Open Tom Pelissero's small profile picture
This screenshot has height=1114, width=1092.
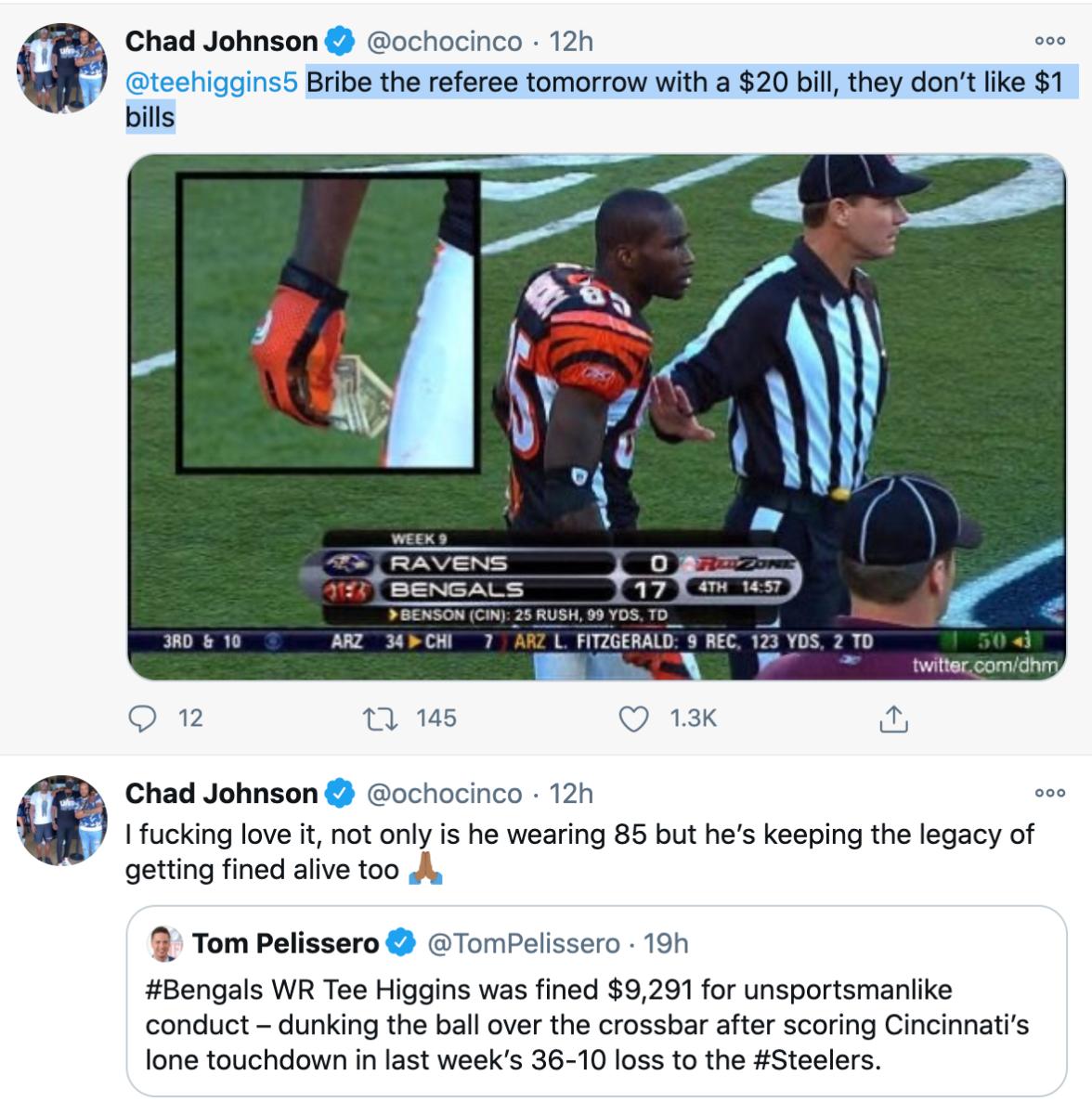click(x=166, y=943)
